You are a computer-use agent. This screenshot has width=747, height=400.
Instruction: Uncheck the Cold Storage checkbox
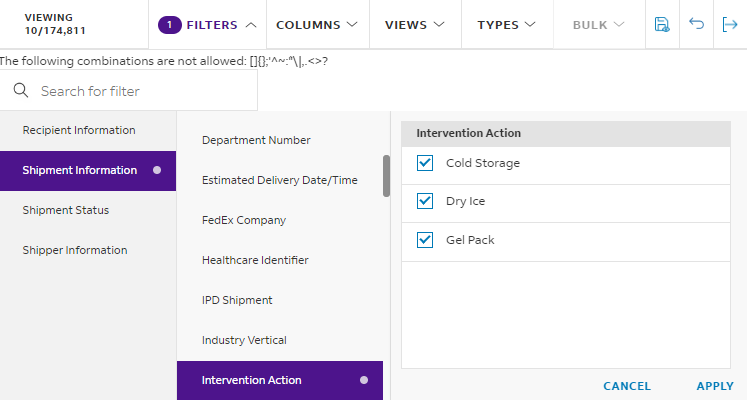click(425, 163)
